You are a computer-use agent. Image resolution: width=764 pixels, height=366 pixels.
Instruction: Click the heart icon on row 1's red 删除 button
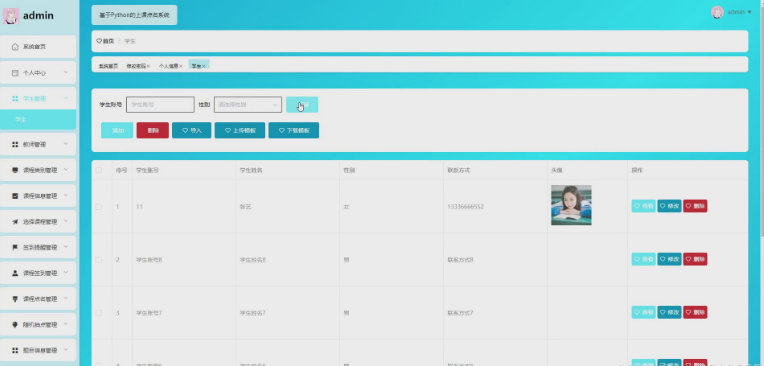[x=688, y=206]
